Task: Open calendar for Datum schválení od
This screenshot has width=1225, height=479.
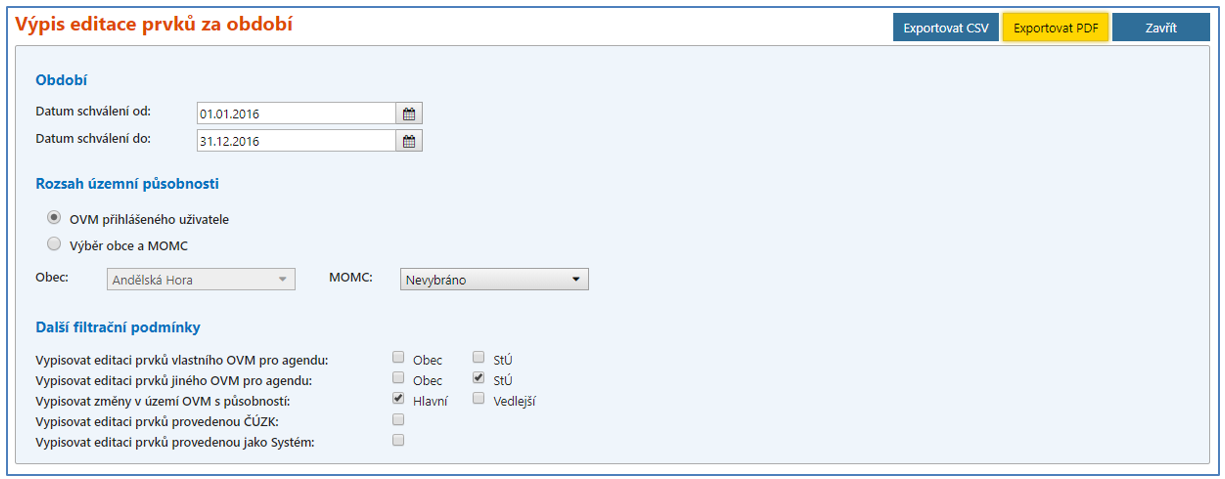Action: click(409, 114)
